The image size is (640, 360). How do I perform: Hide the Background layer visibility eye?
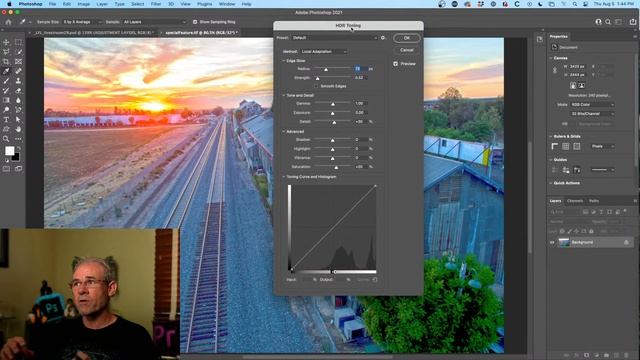point(552,242)
